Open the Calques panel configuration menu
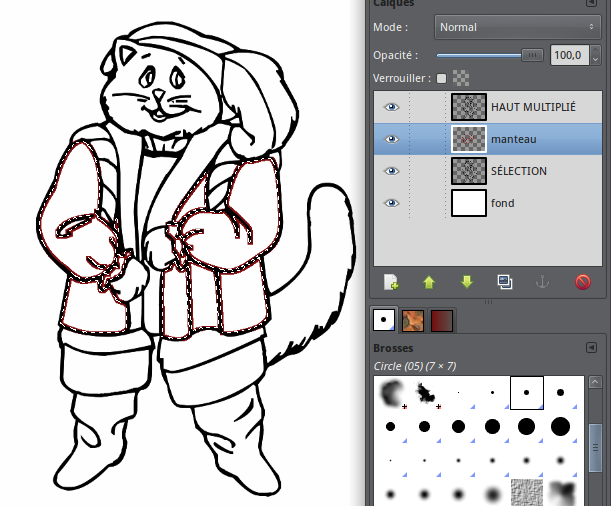 591,3
